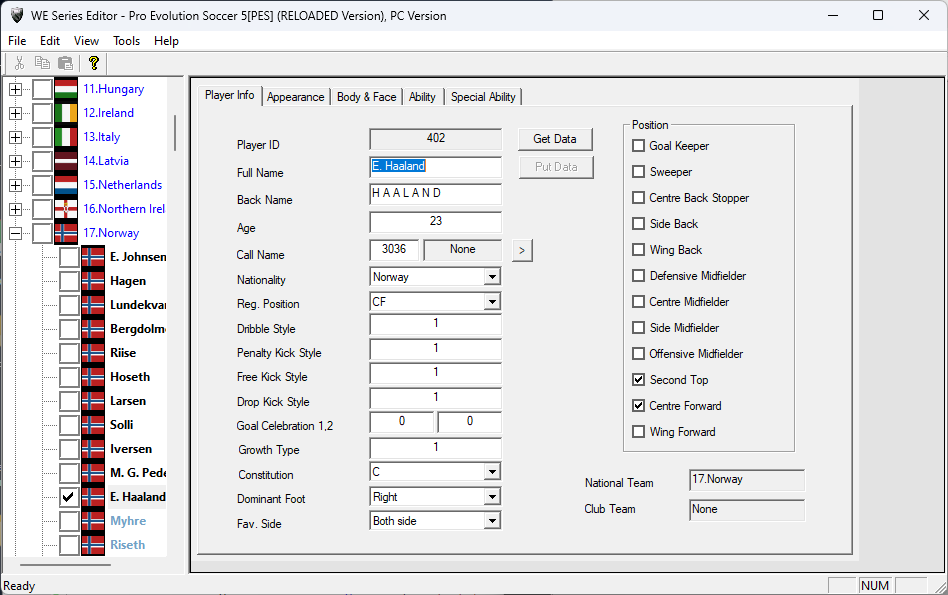The height and width of the screenshot is (595, 948).
Task: Expand the 11.Hungary tree node
Action: (16, 89)
